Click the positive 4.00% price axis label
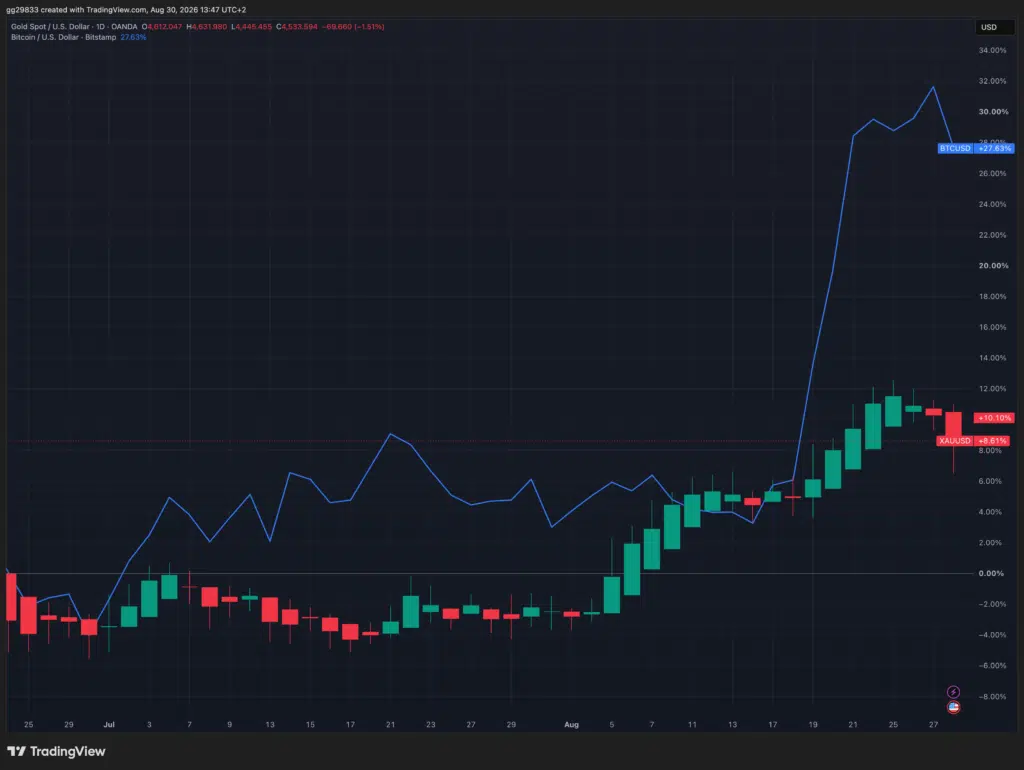The image size is (1024, 770). [990, 511]
